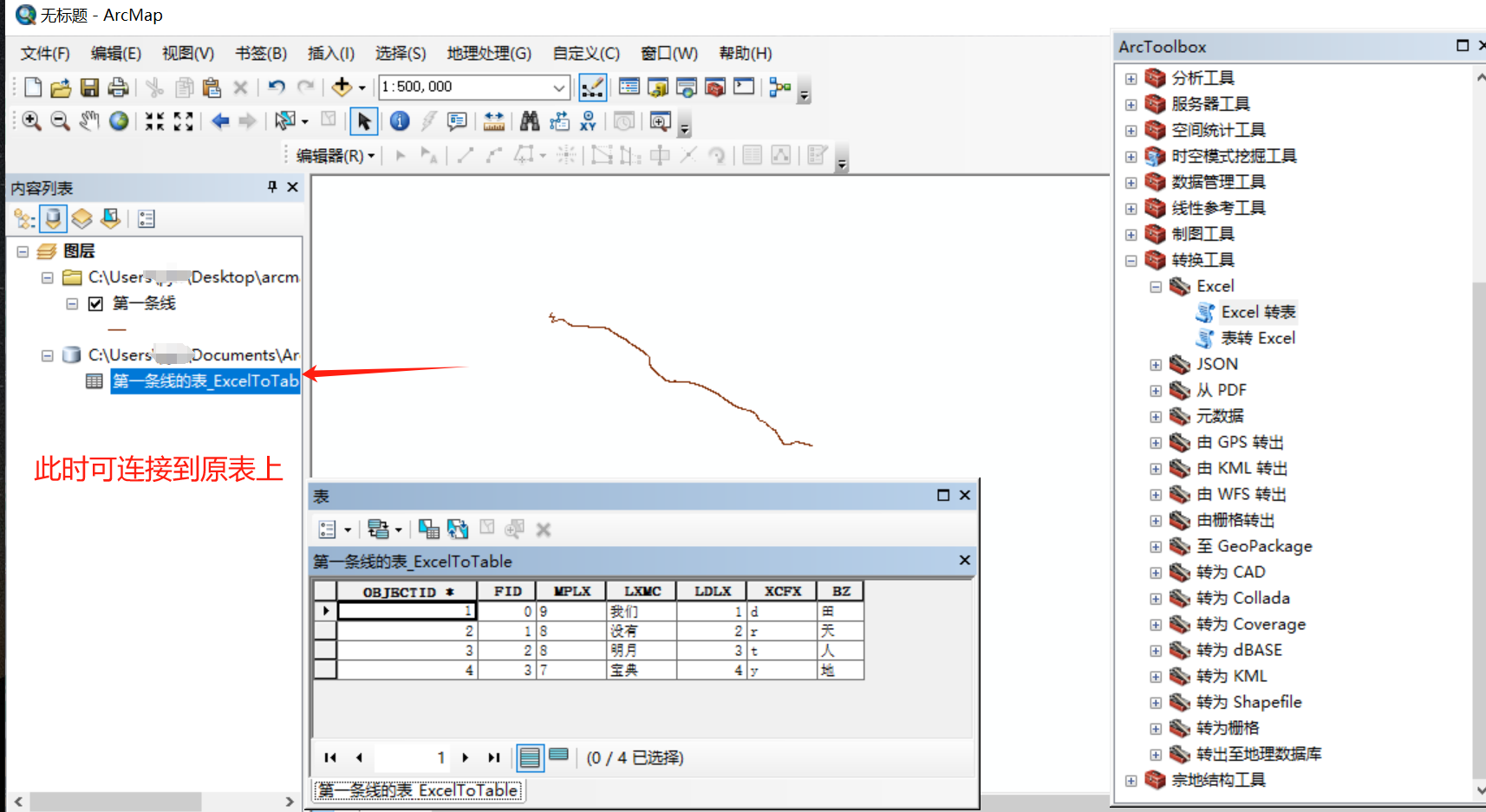Click select by attributes in table toolbar
The height and width of the screenshot is (812, 1486).
pyautogui.click(x=429, y=529)
